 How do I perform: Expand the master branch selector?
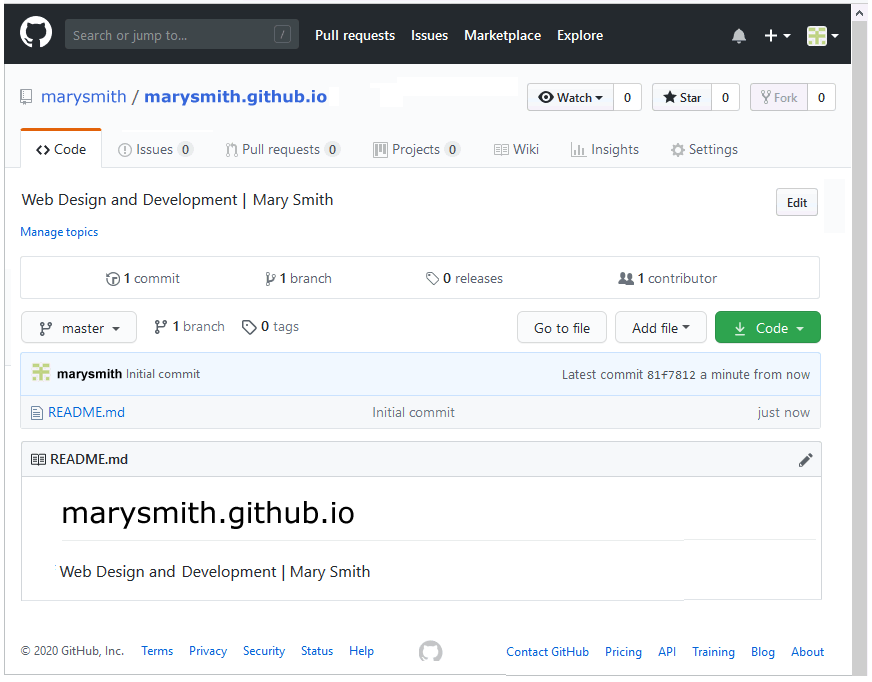pyautogui.click(x=79, y=328)
